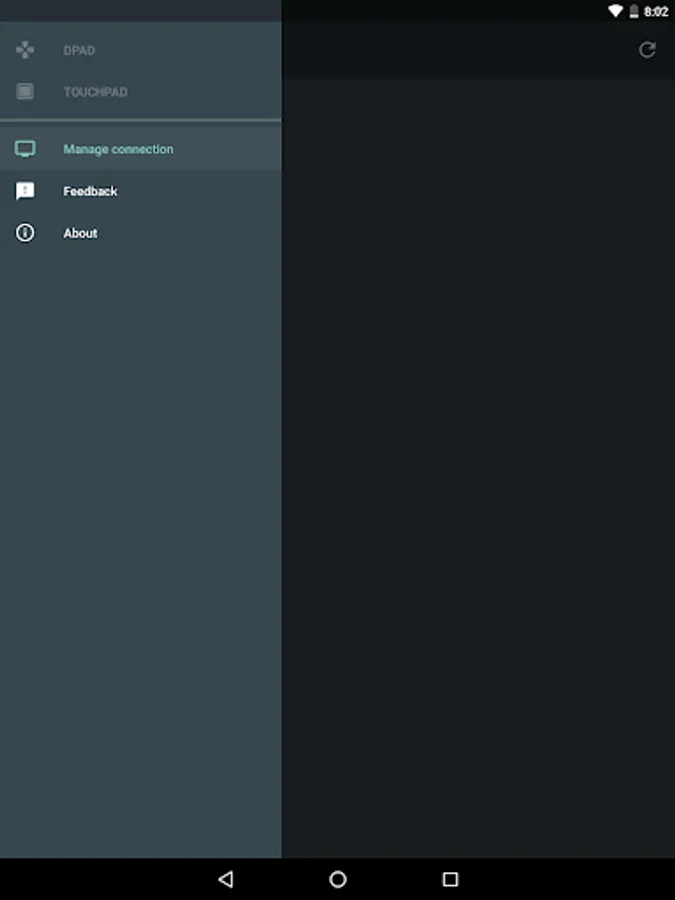
Task: Tap the Manage connection TV icon
Action: pyautogui.click(x=25, y=149)
